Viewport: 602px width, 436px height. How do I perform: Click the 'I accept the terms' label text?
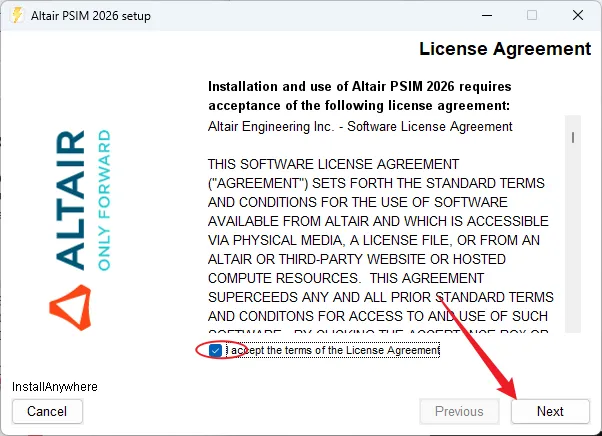(x=332, y=350)
